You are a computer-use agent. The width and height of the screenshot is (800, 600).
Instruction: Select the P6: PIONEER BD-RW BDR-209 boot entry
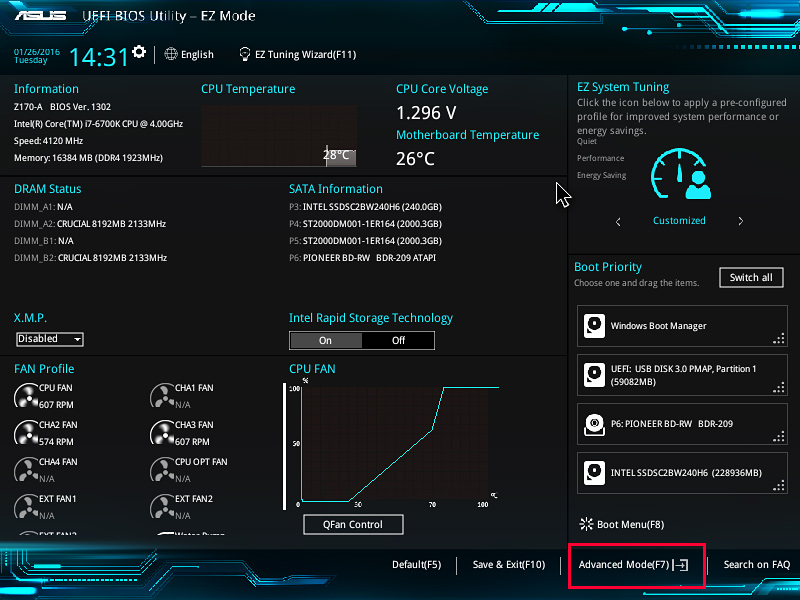tap(682, 424)
